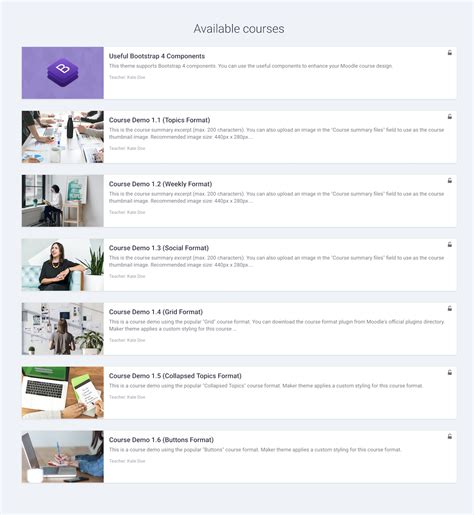Open Course Demo 1.2 (Weekly Format) title
Screen dimensions: 474x515
point(160,184)
